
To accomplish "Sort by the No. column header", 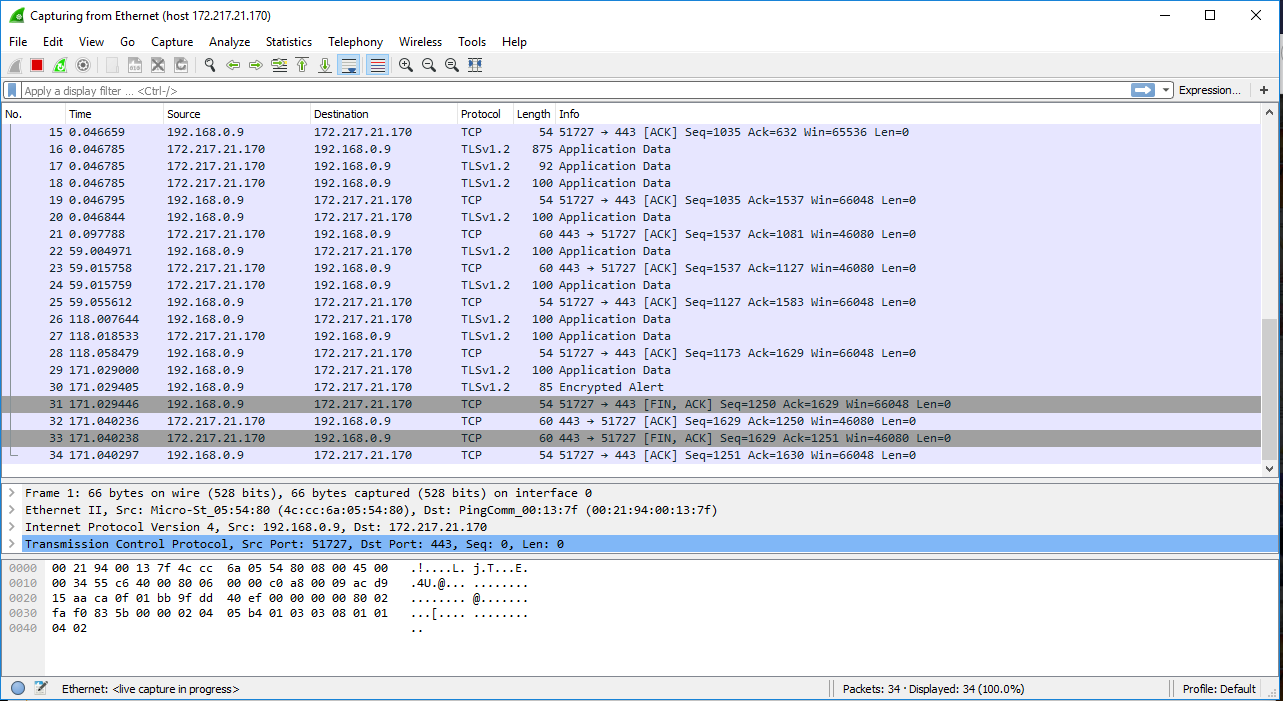I will click(33, 114).
